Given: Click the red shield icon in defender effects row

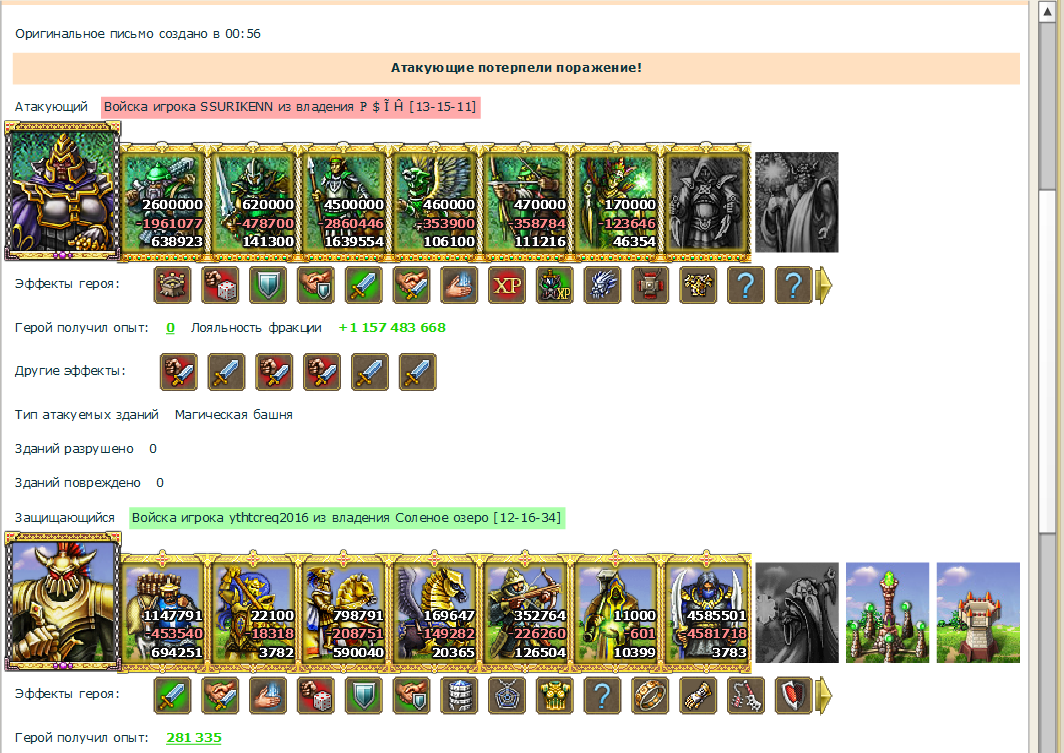Looking at the screenshot, I should 793,695.
